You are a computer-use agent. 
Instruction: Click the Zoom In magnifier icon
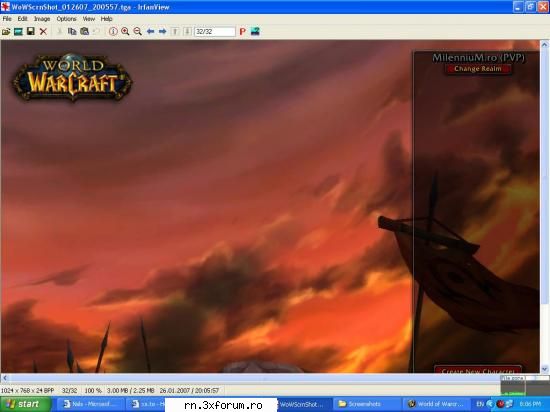125,32
